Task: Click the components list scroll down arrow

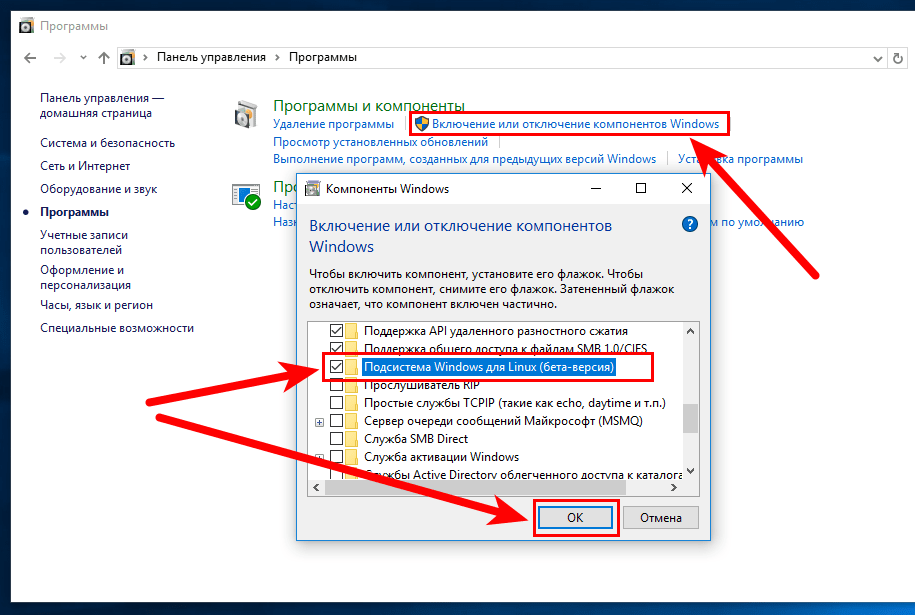Action: pyautogui.click(x=690, y=471)
